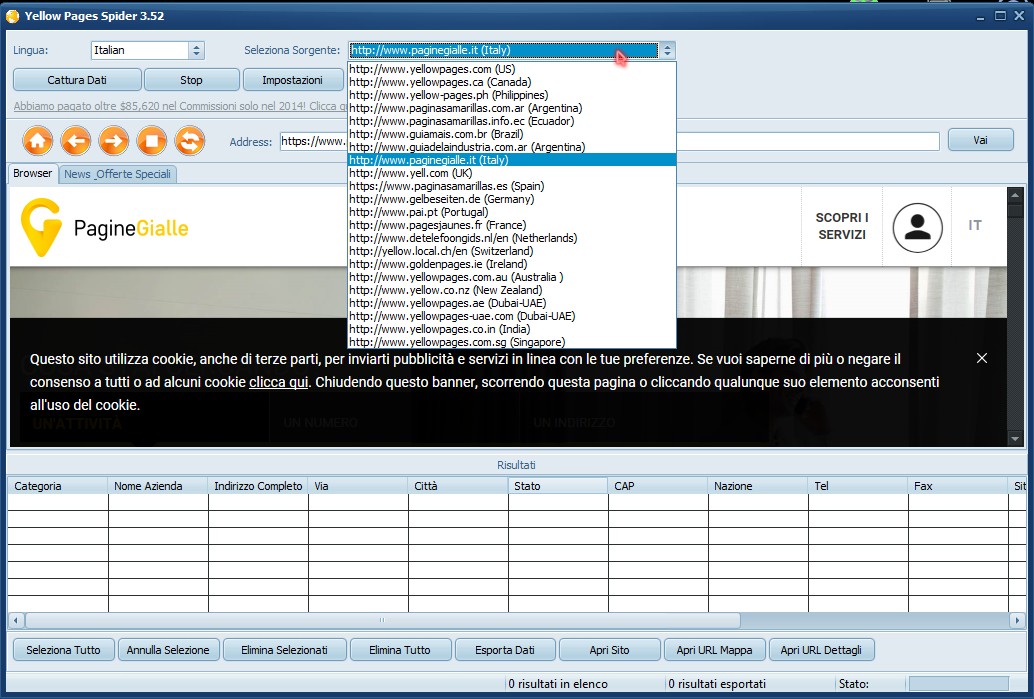Click the CAP column header
This screenshot has width=1034, height=699.
coord(658,486)
